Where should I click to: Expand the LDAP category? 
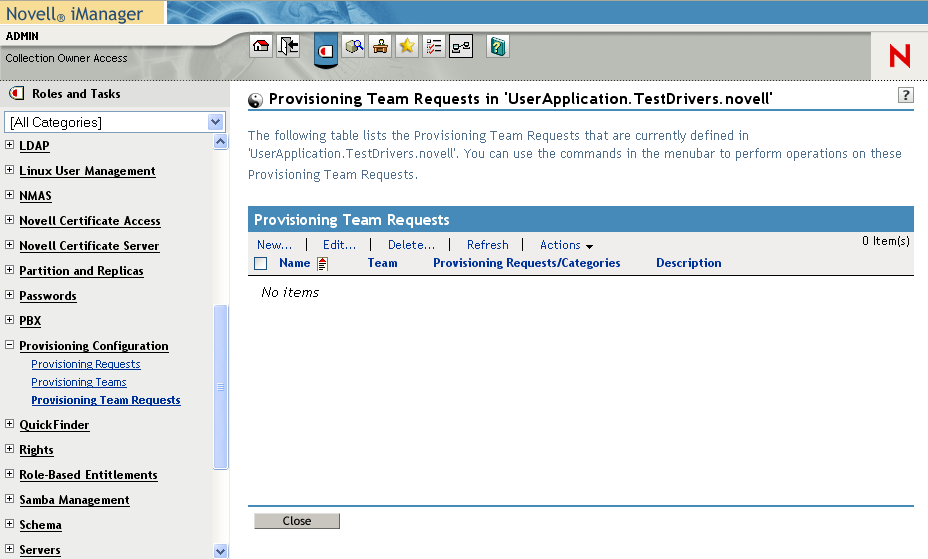point(9,145)
